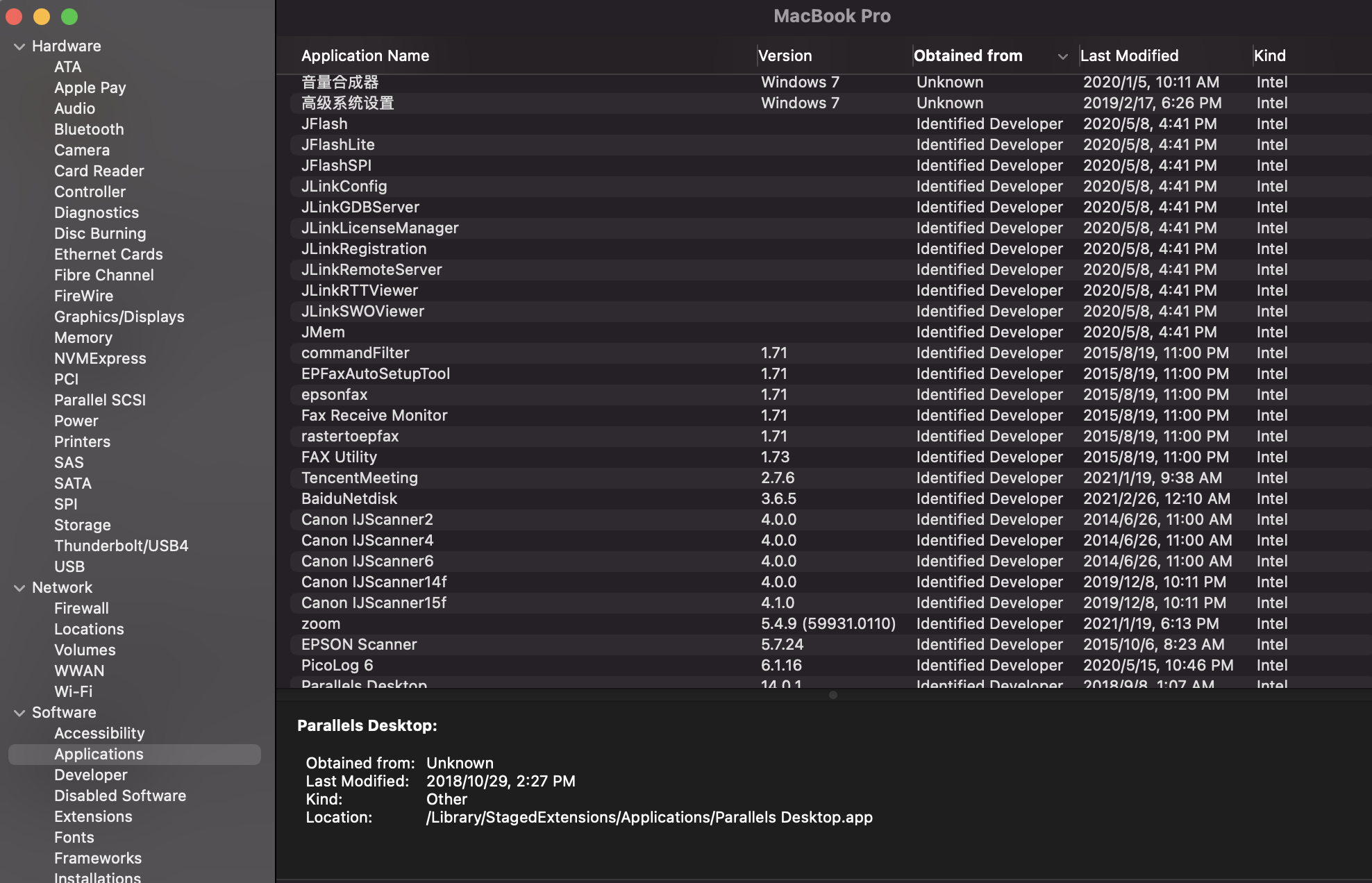Sort by Last Modified column header

tap(1129, 56)
